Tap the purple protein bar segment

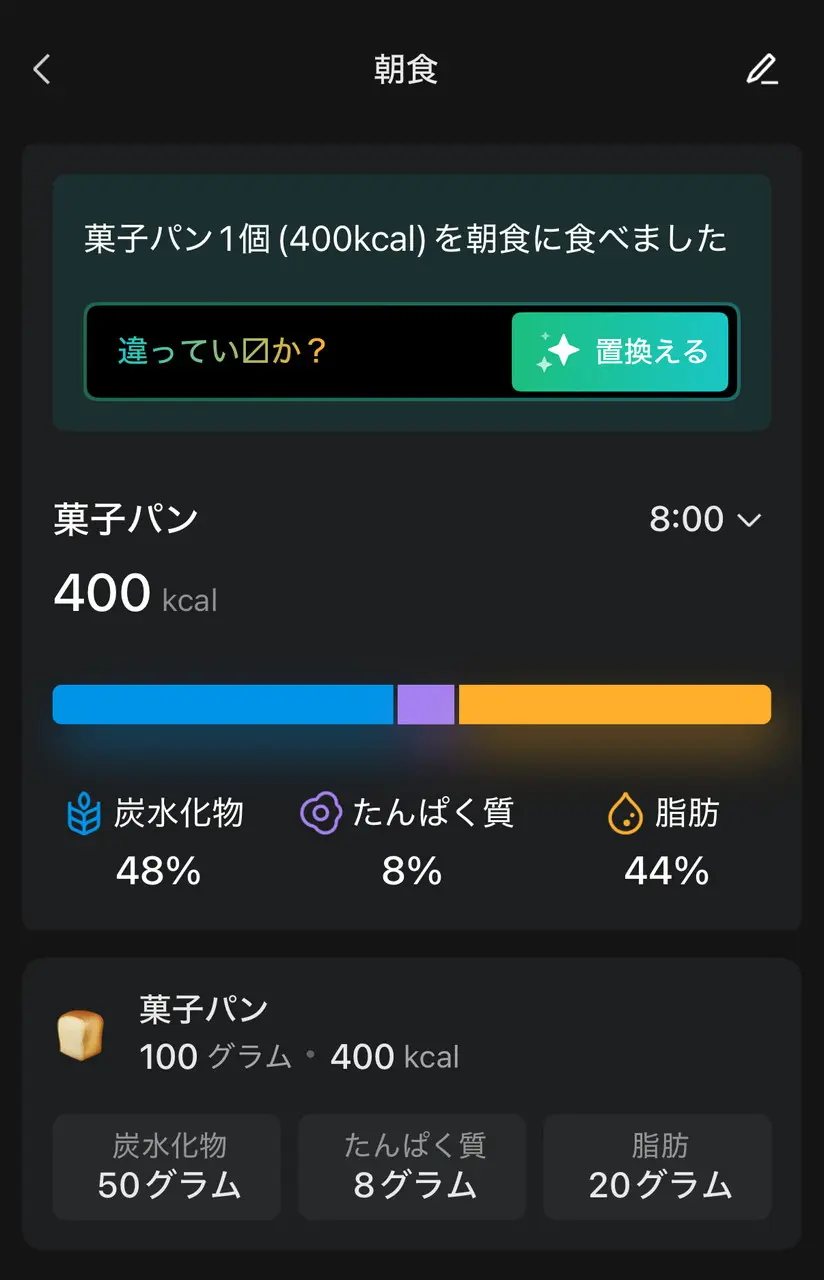pos(426,704)
